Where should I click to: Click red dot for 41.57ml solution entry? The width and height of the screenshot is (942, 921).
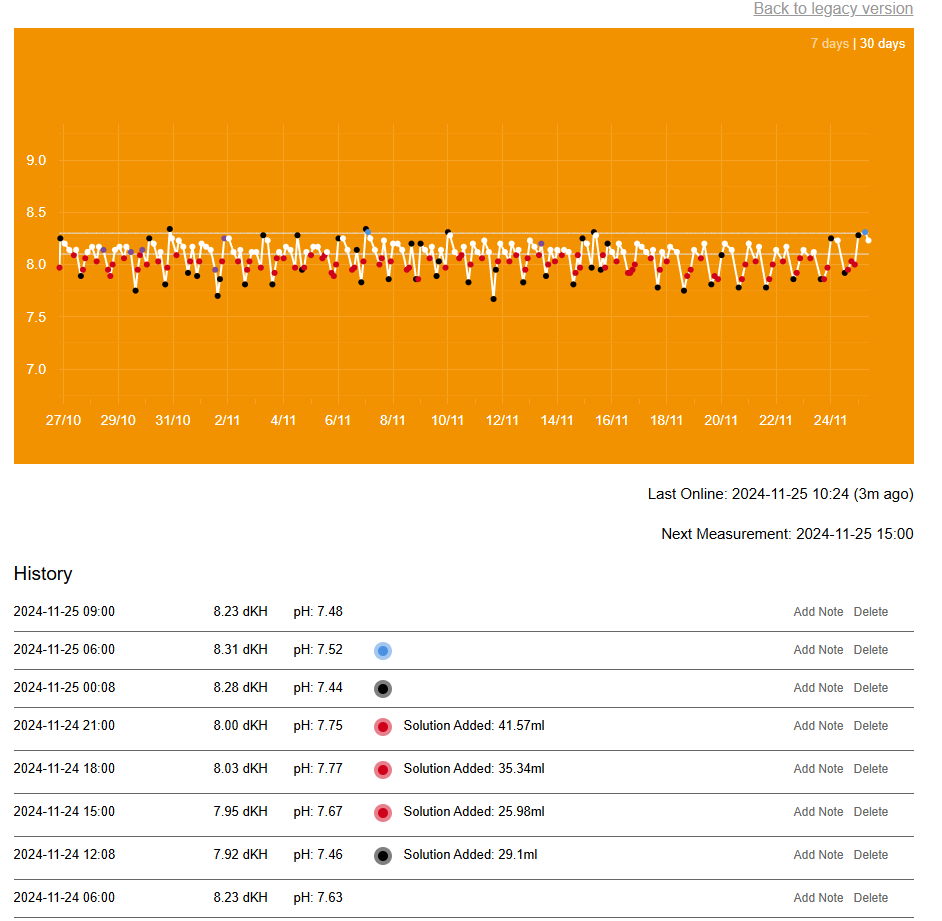(x=383, y=727)
